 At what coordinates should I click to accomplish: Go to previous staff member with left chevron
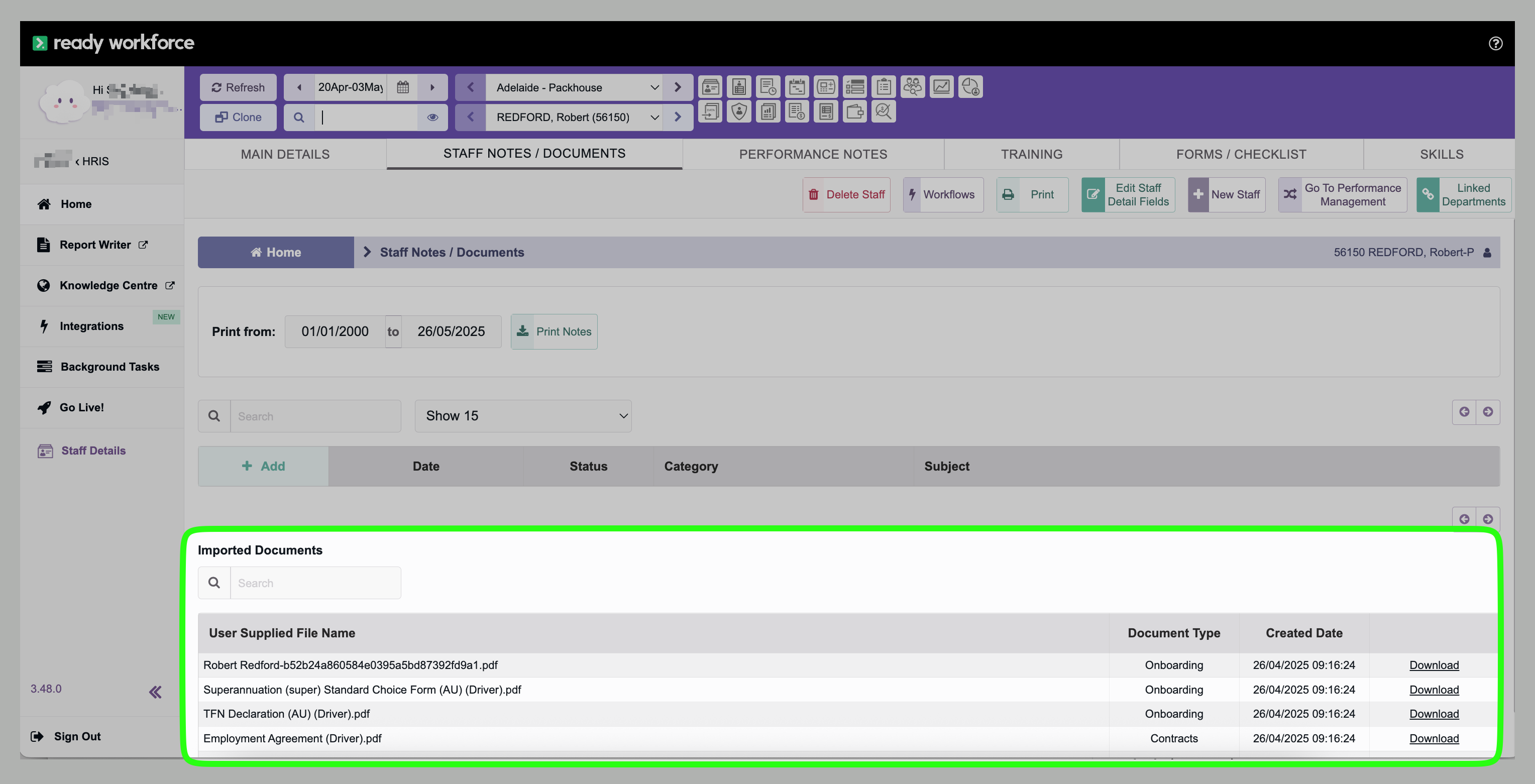tap(471, 118)
